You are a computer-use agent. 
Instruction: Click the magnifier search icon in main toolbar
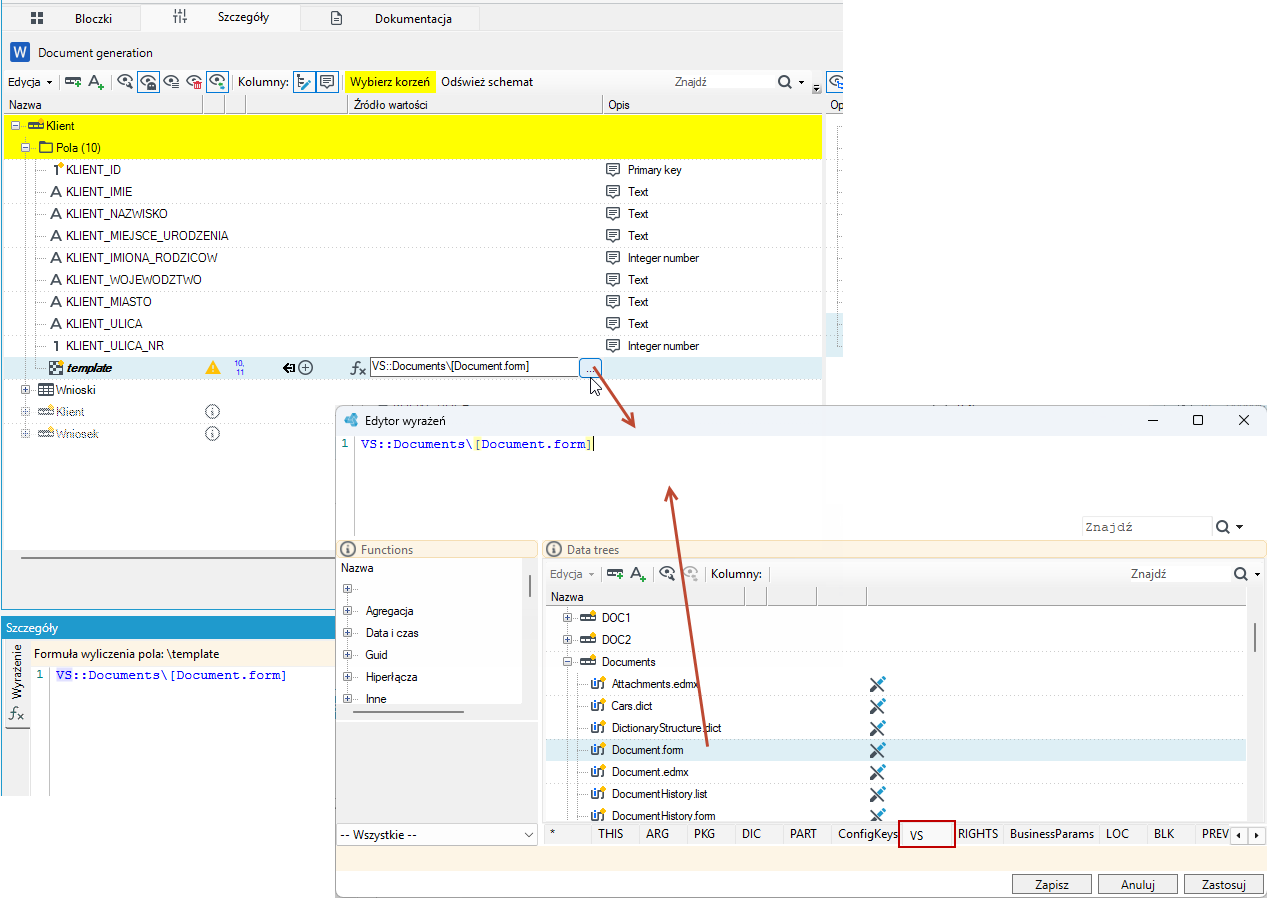785,82
